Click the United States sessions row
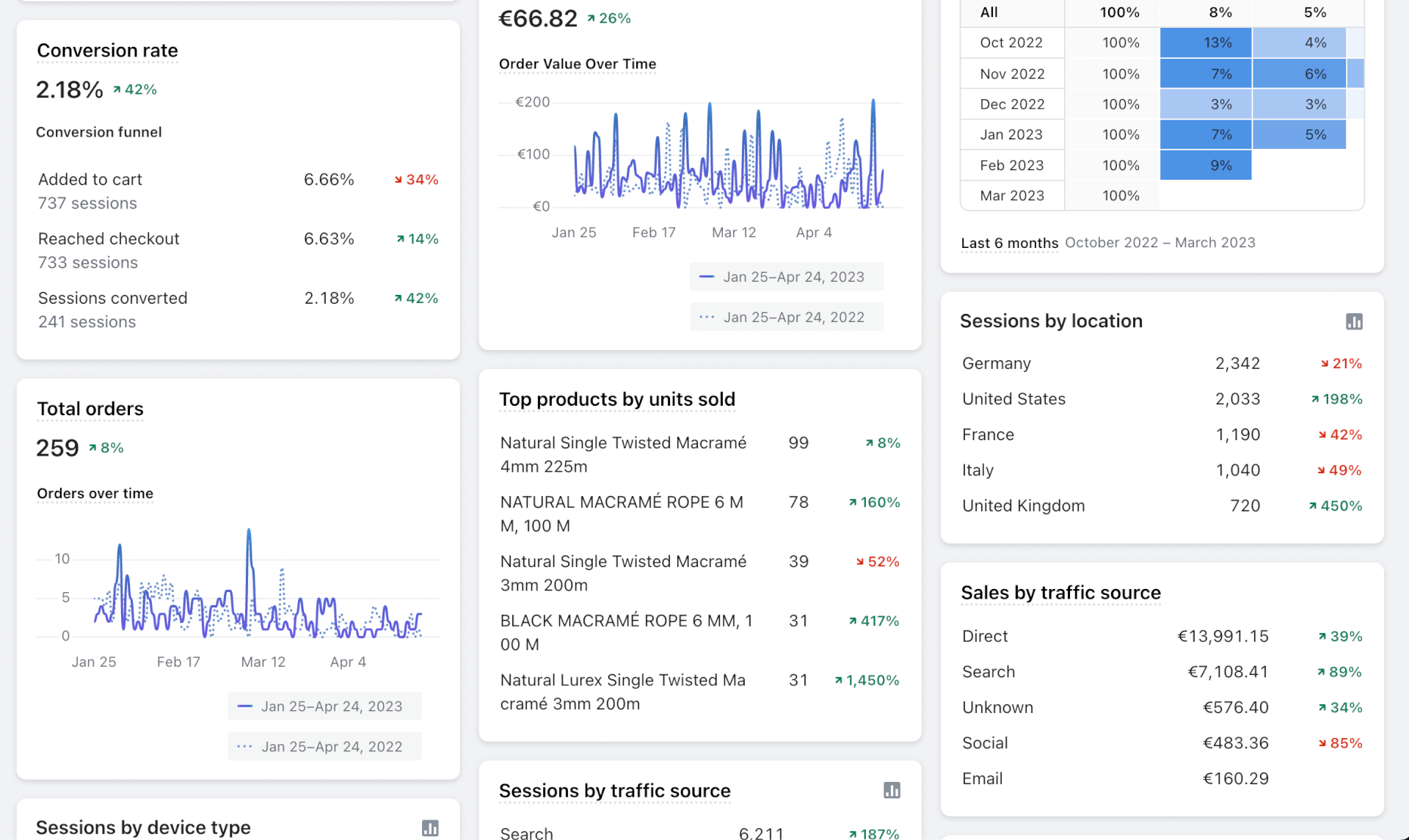The height and width of the screenshot is (840, 1409). (x=1162, y=399)
